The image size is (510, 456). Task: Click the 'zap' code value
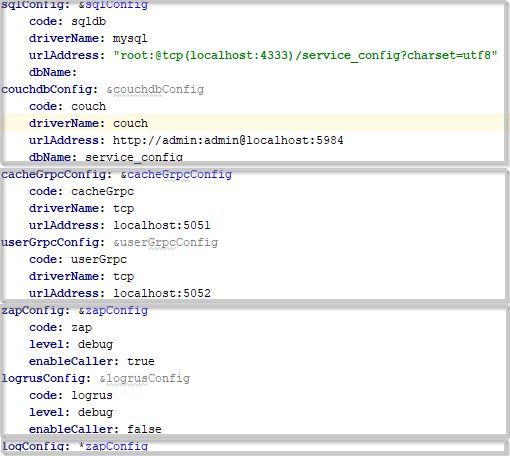pos(81,328)
